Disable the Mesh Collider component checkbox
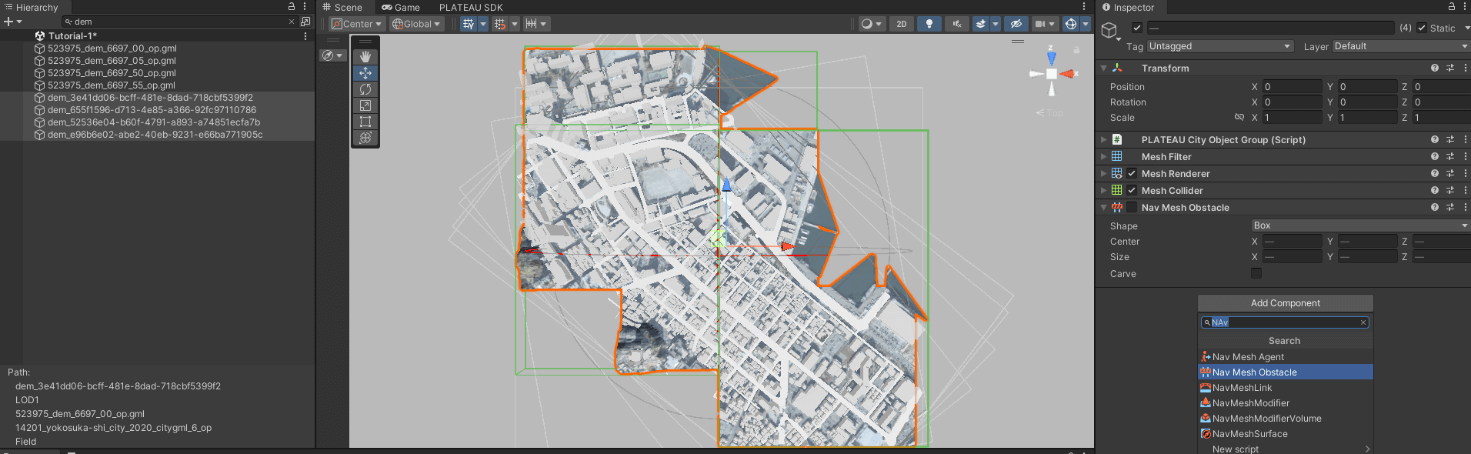1471x454 pixels. coord(1132,190)
